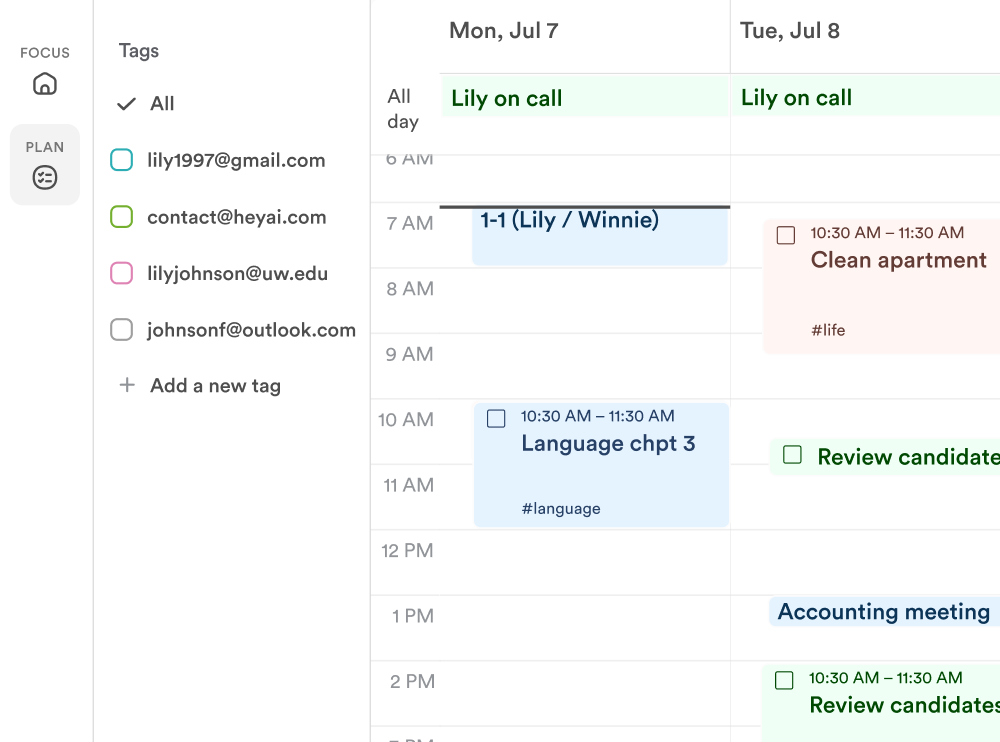Toggle the contact@heyai.com tag checkbox

click(x=121, y=216)
